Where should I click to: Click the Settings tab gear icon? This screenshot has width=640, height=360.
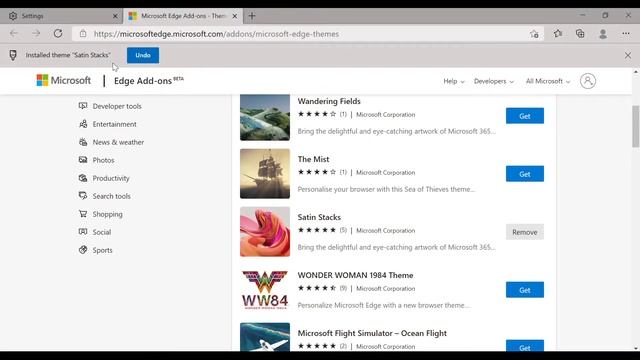[13, 16]
